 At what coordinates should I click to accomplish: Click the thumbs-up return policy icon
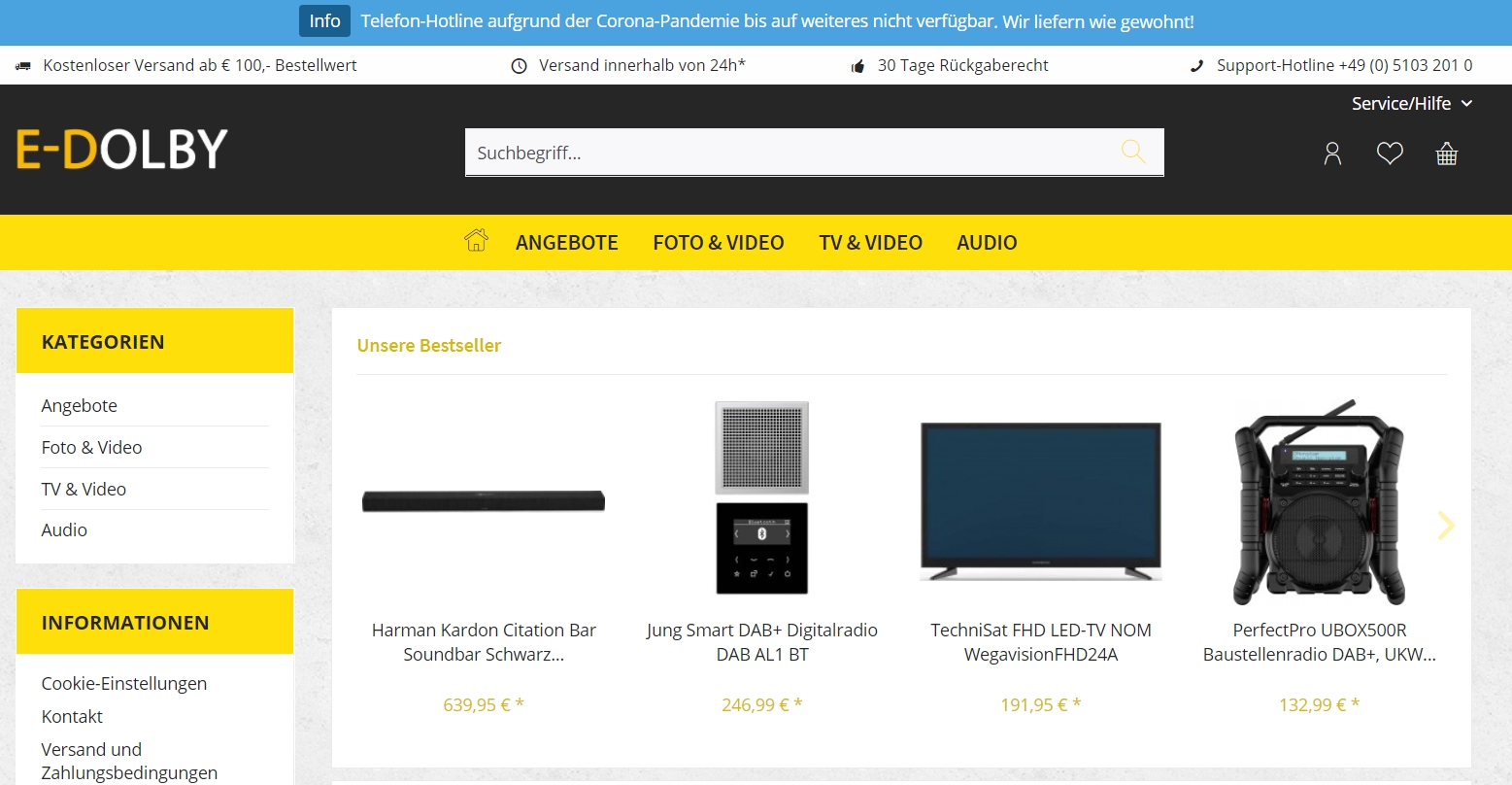click(858, 66)
